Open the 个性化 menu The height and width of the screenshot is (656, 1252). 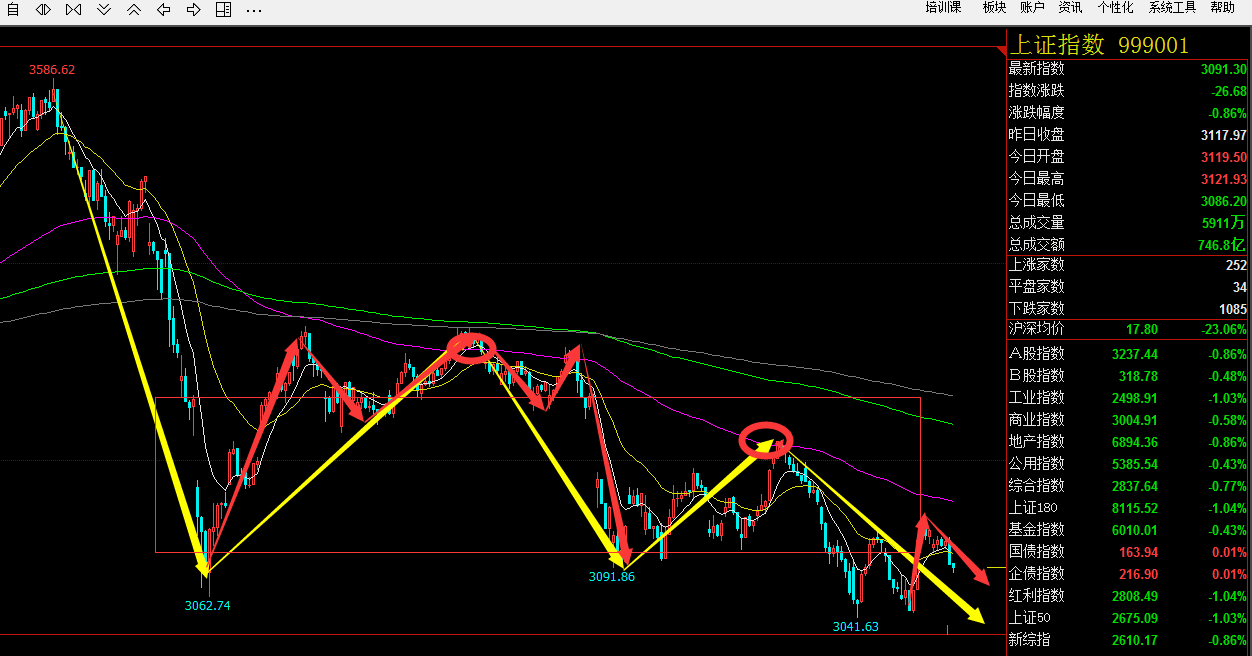1115,8
